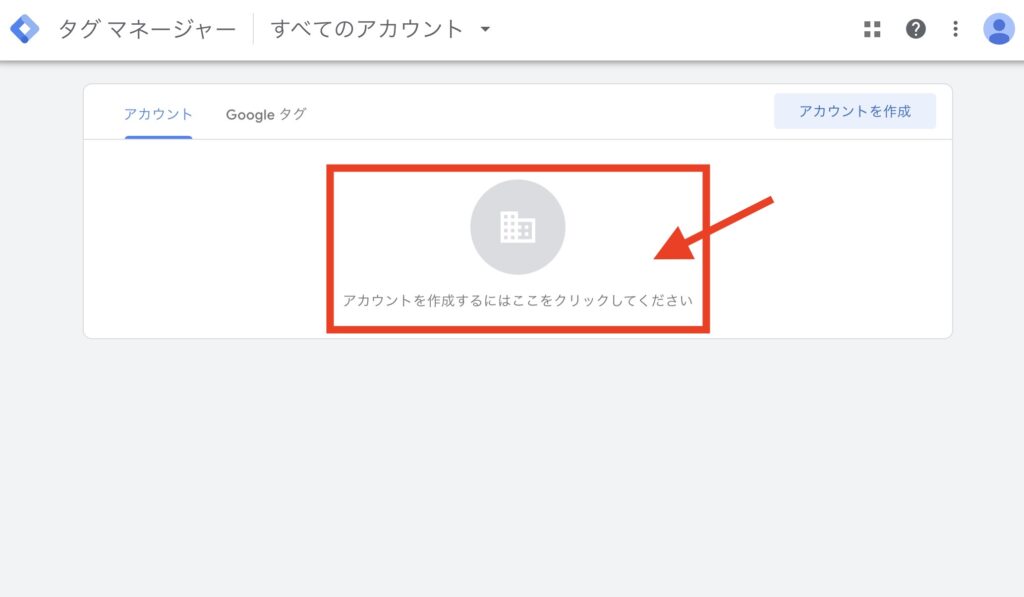Click the アカウントを作成 button
Viewport: 1024px width, 597px height.
[855, 111]
